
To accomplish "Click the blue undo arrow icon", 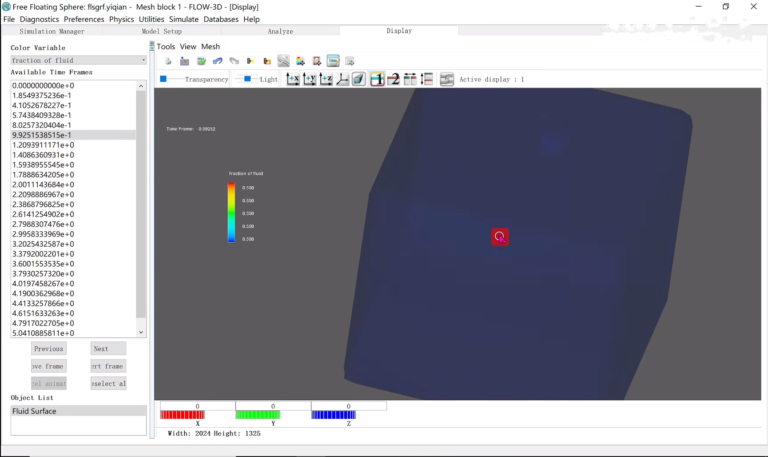I will tap(217, 61).
